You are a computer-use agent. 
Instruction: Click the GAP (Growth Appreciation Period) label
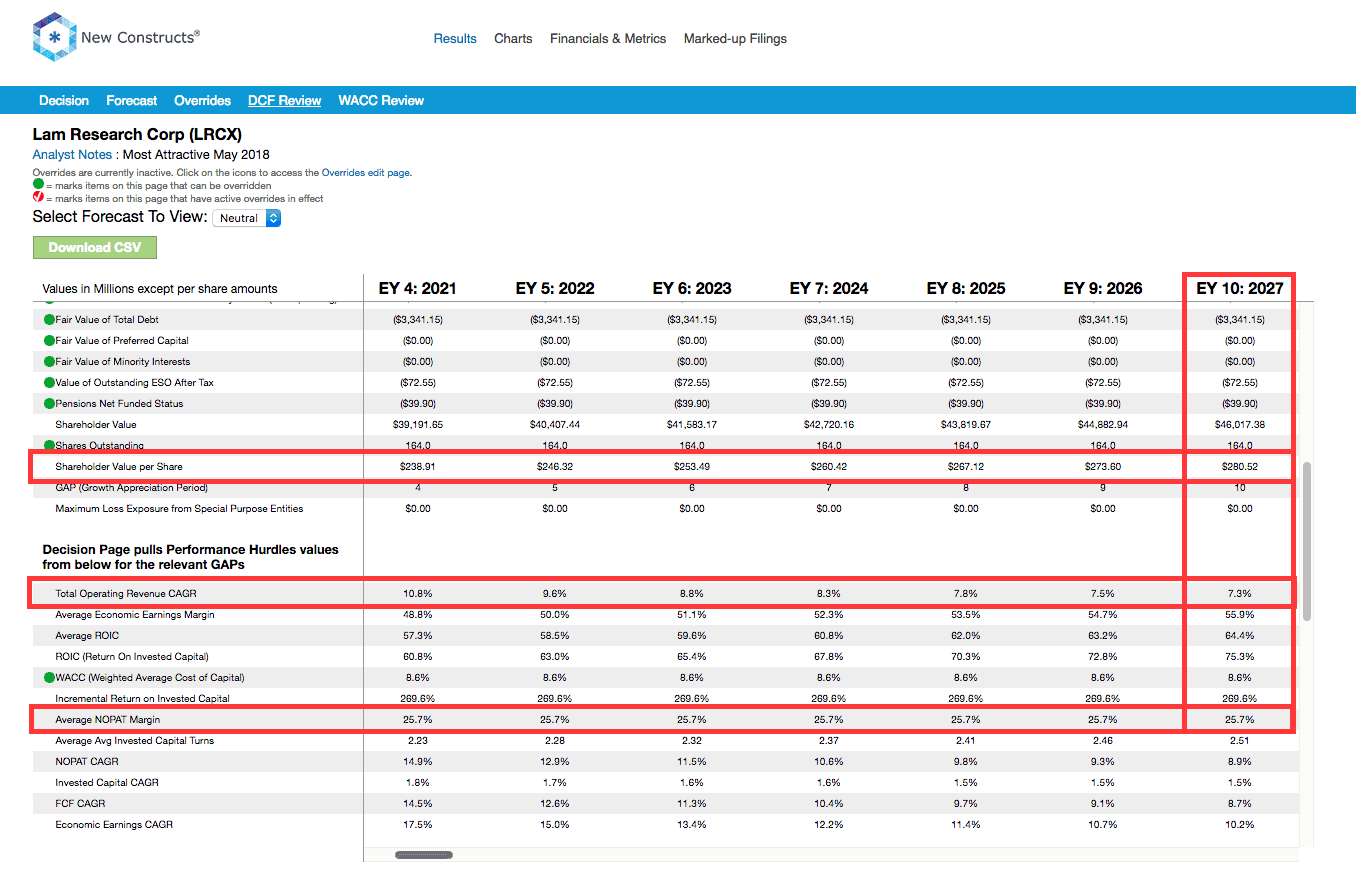pyautogui.click(x=132, y=488)
